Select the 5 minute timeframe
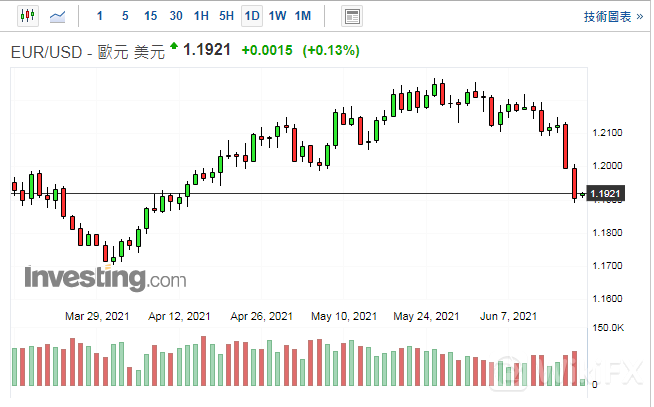This screenshot has width=654, height=407. coord(124,16)
